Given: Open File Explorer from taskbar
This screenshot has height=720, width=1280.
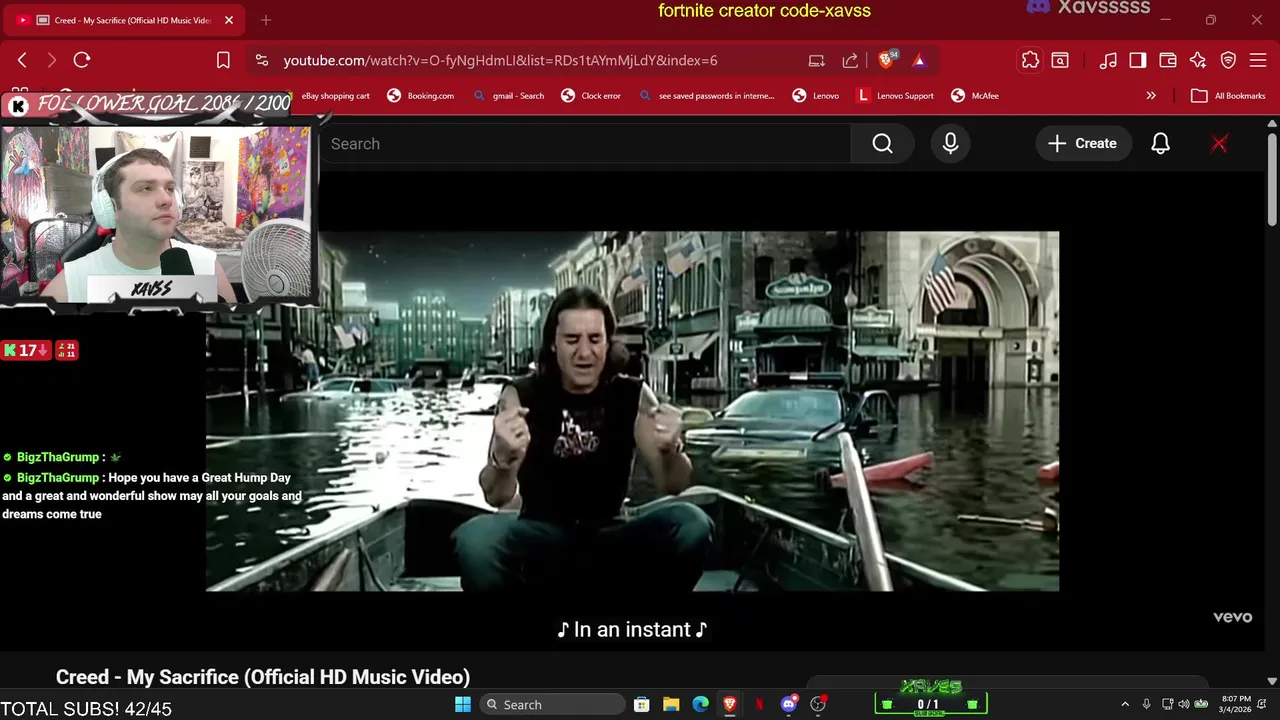Looking at the screenshot, I should (671, 704).
